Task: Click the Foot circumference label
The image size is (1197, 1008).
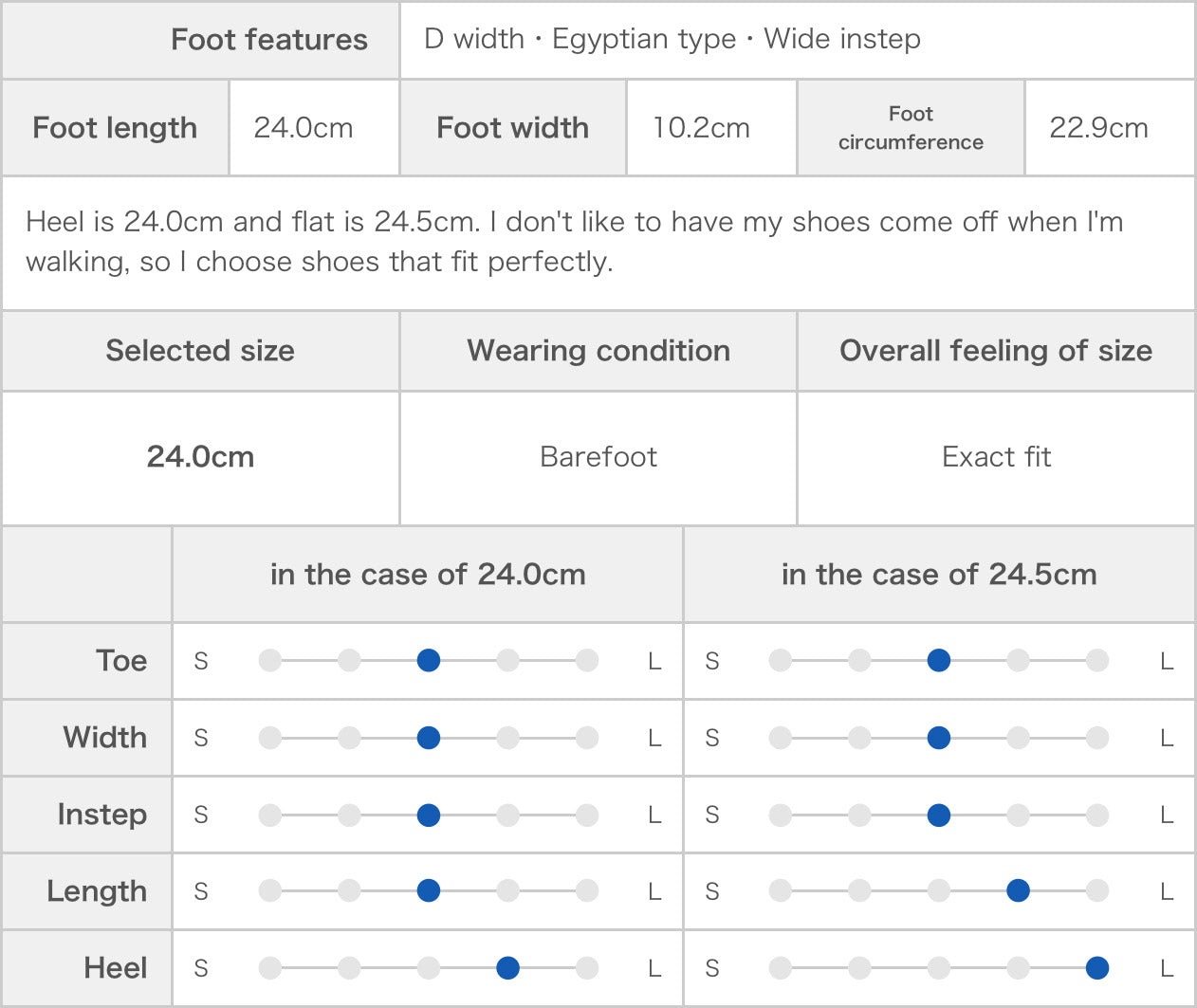Action: 911,128
